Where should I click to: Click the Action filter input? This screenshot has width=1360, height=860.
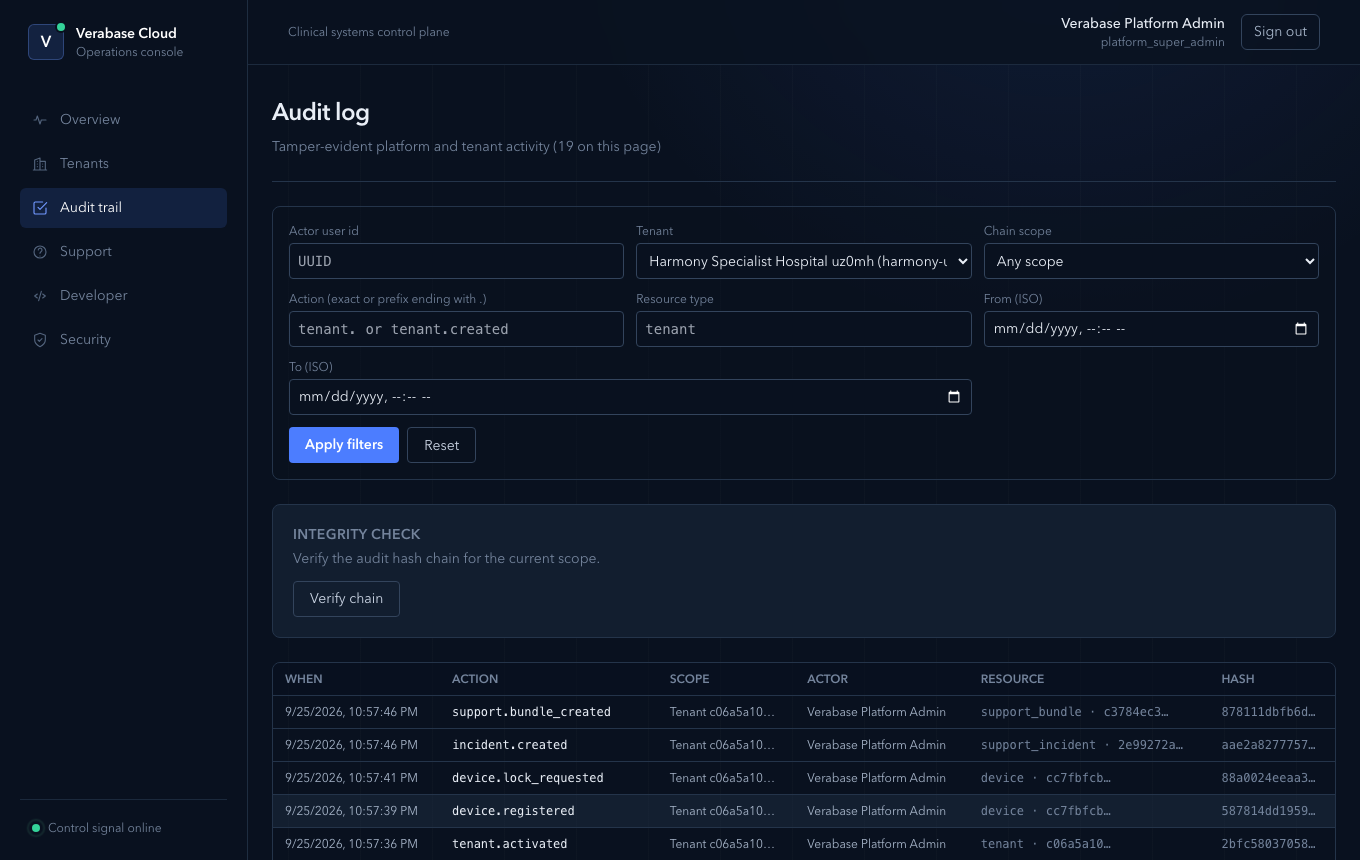point(456,329)
